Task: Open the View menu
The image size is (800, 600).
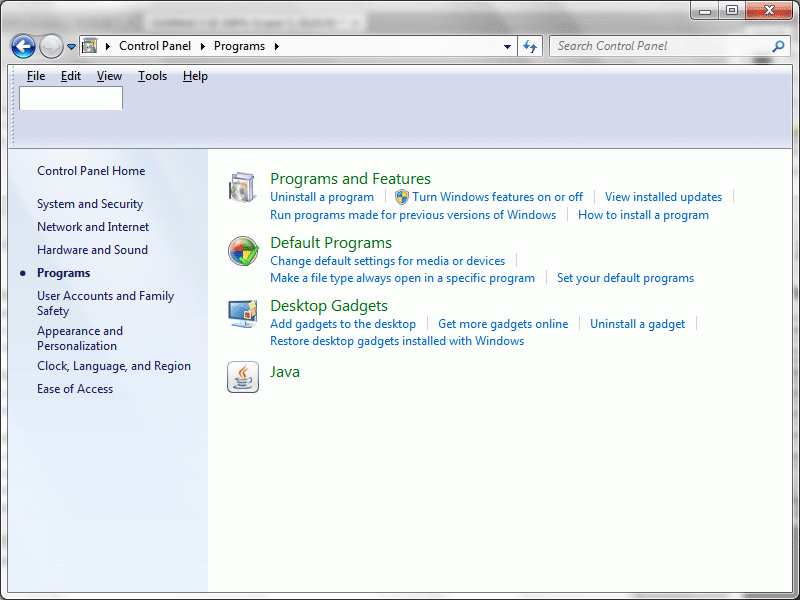Action: [109, 76]
